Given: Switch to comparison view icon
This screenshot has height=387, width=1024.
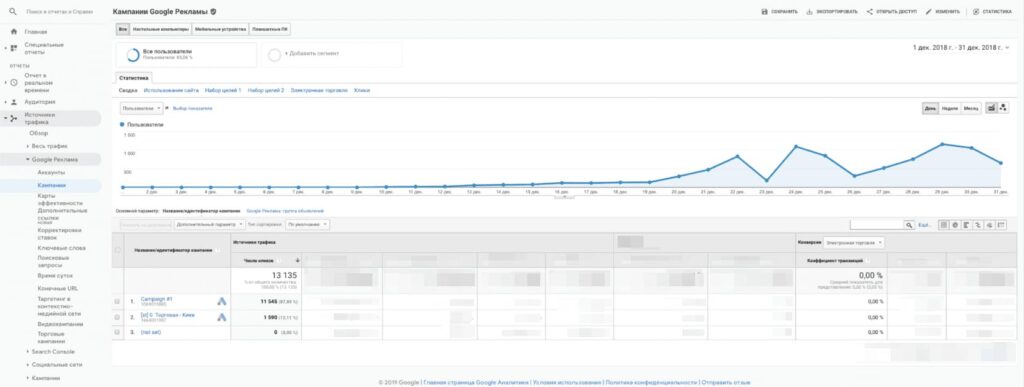Looking at the screenshot, I should [x=978, y=224].
